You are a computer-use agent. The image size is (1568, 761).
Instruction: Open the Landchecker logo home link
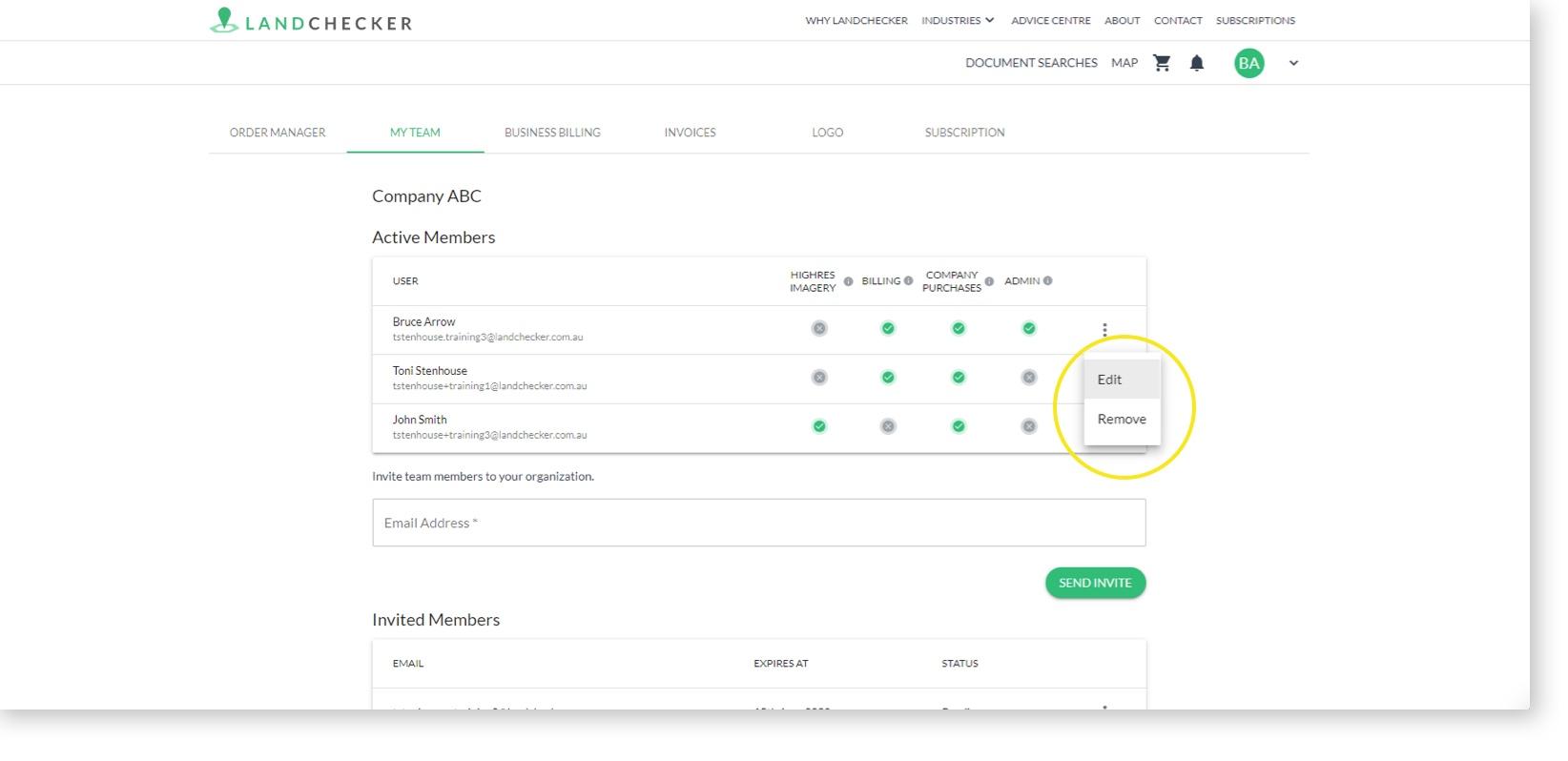(311, 21)
